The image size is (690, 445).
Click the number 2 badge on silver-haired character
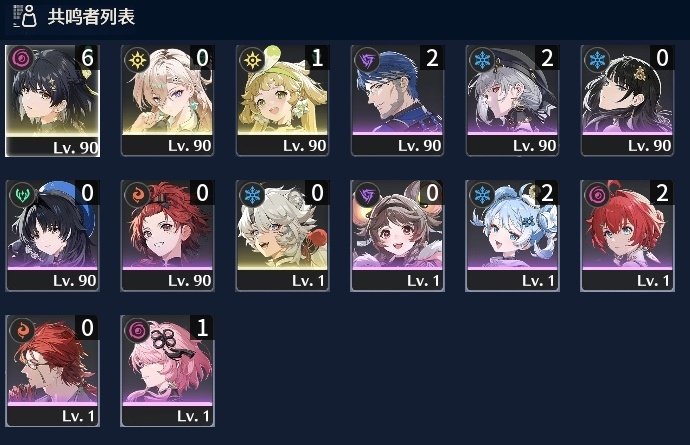[x=547, y=58]
